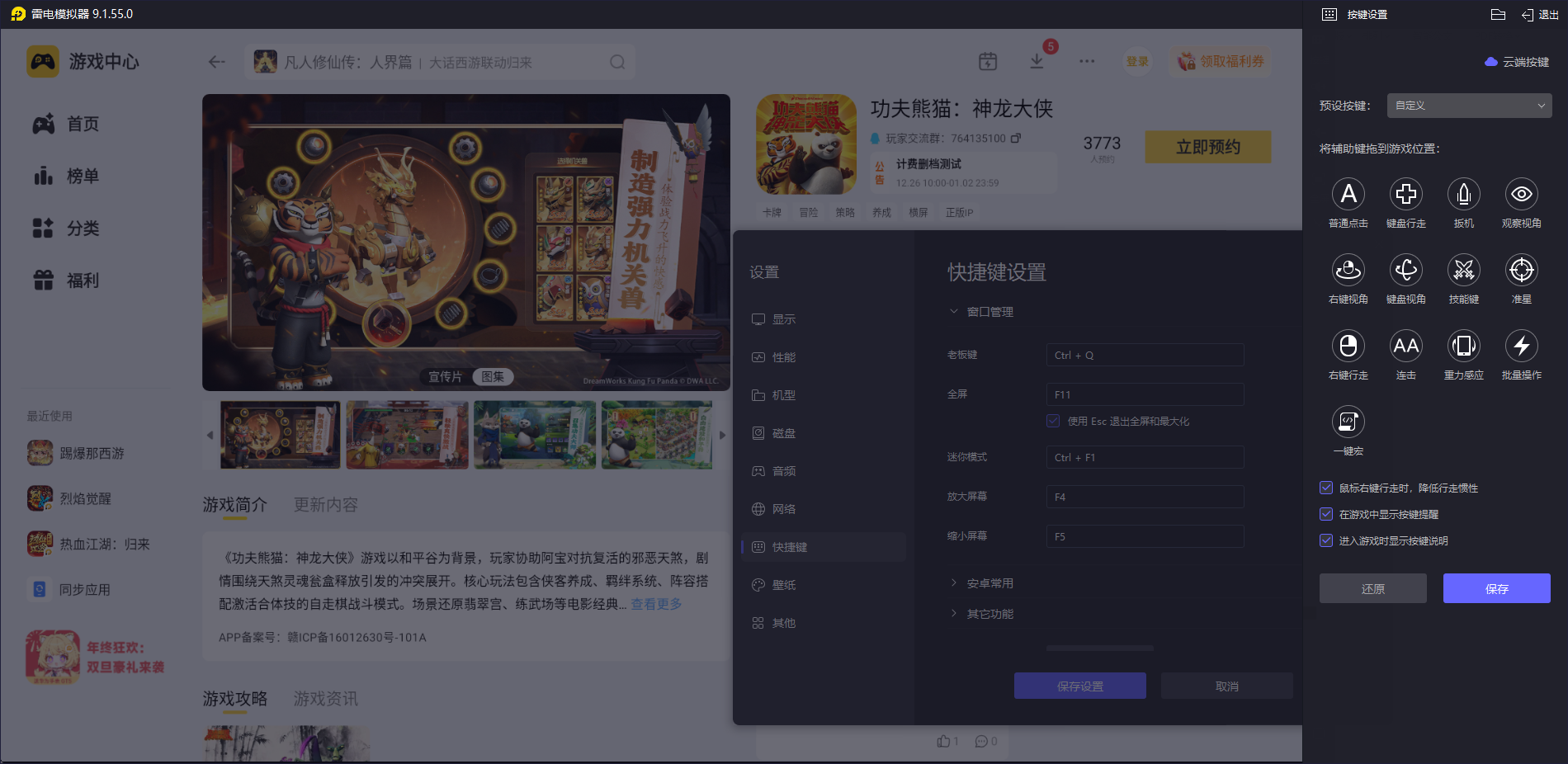Image resolution: width=1568 pixels, height=764 pixels.
Task: Select the 观察视角 eye view icon
Action: click(x=1521, y=194)
